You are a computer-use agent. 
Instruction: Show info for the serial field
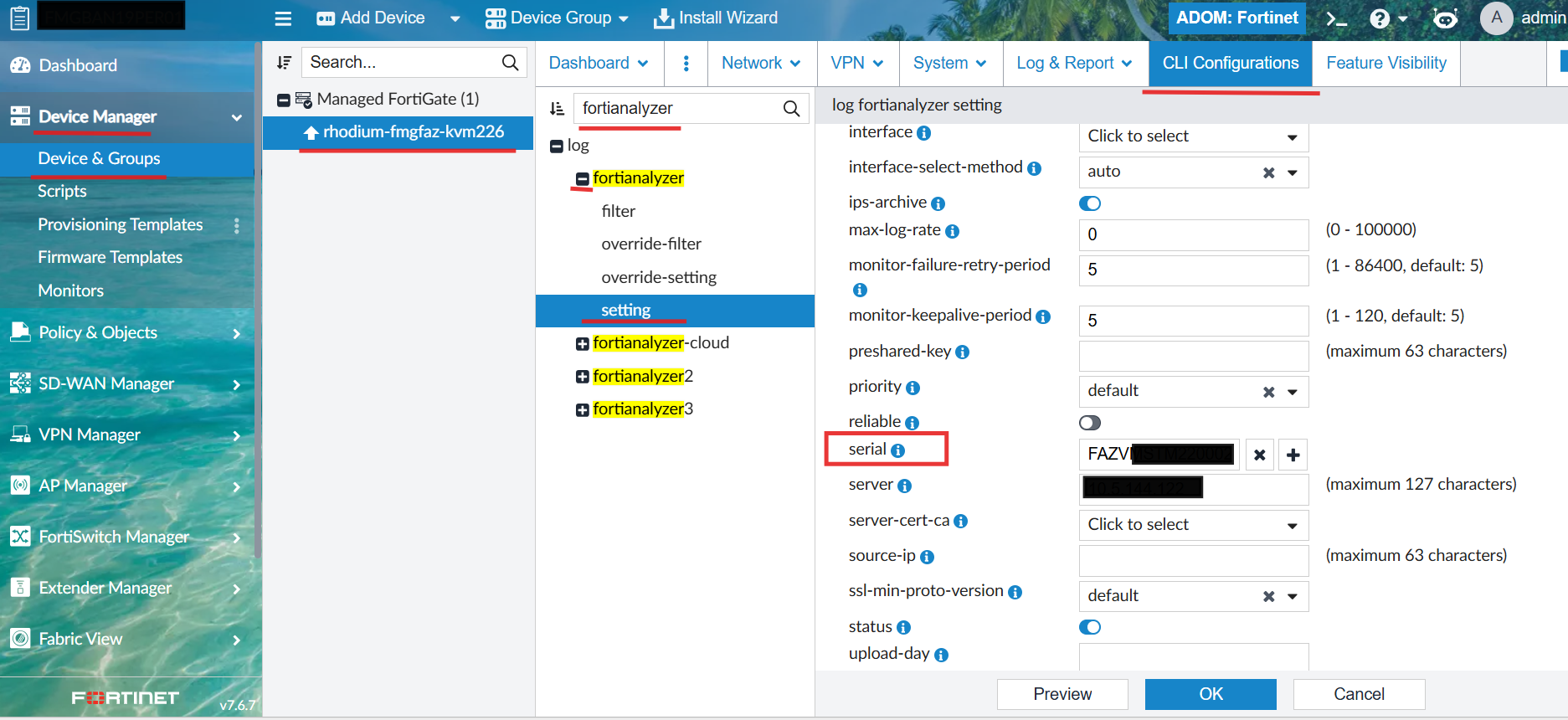tap(898, 450)
